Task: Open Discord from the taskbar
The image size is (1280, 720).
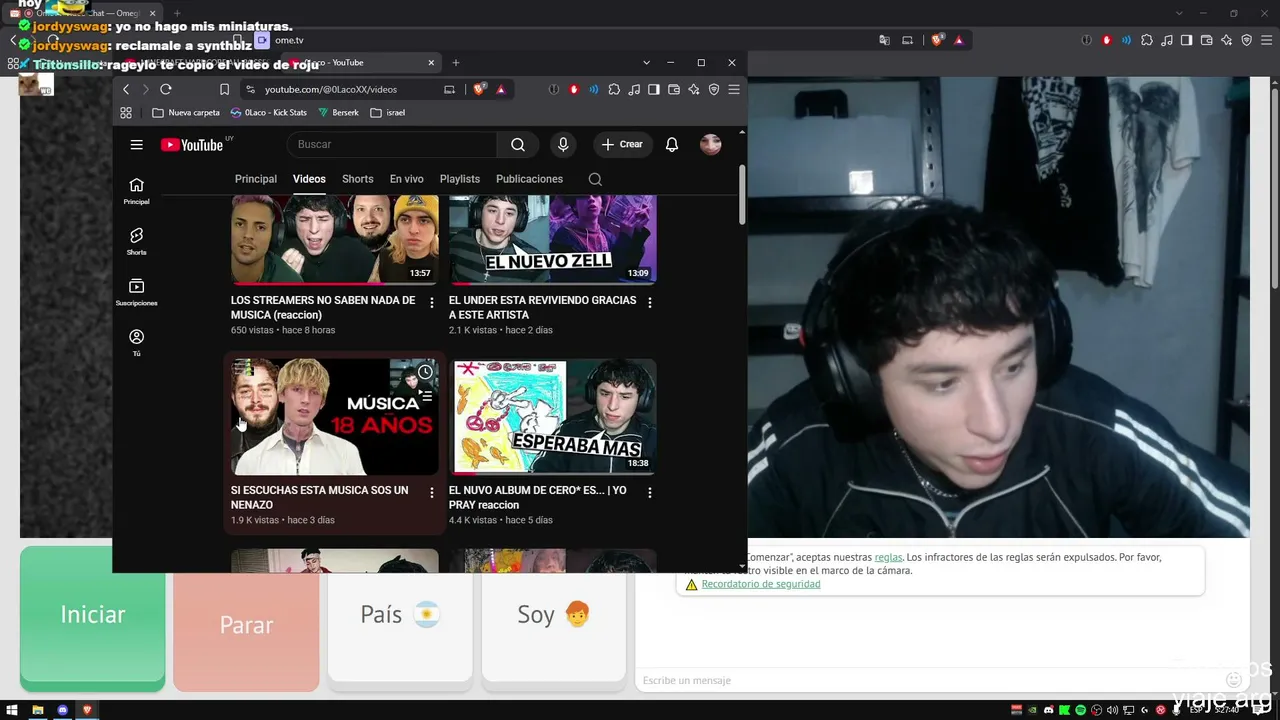Action: (63, 710)
